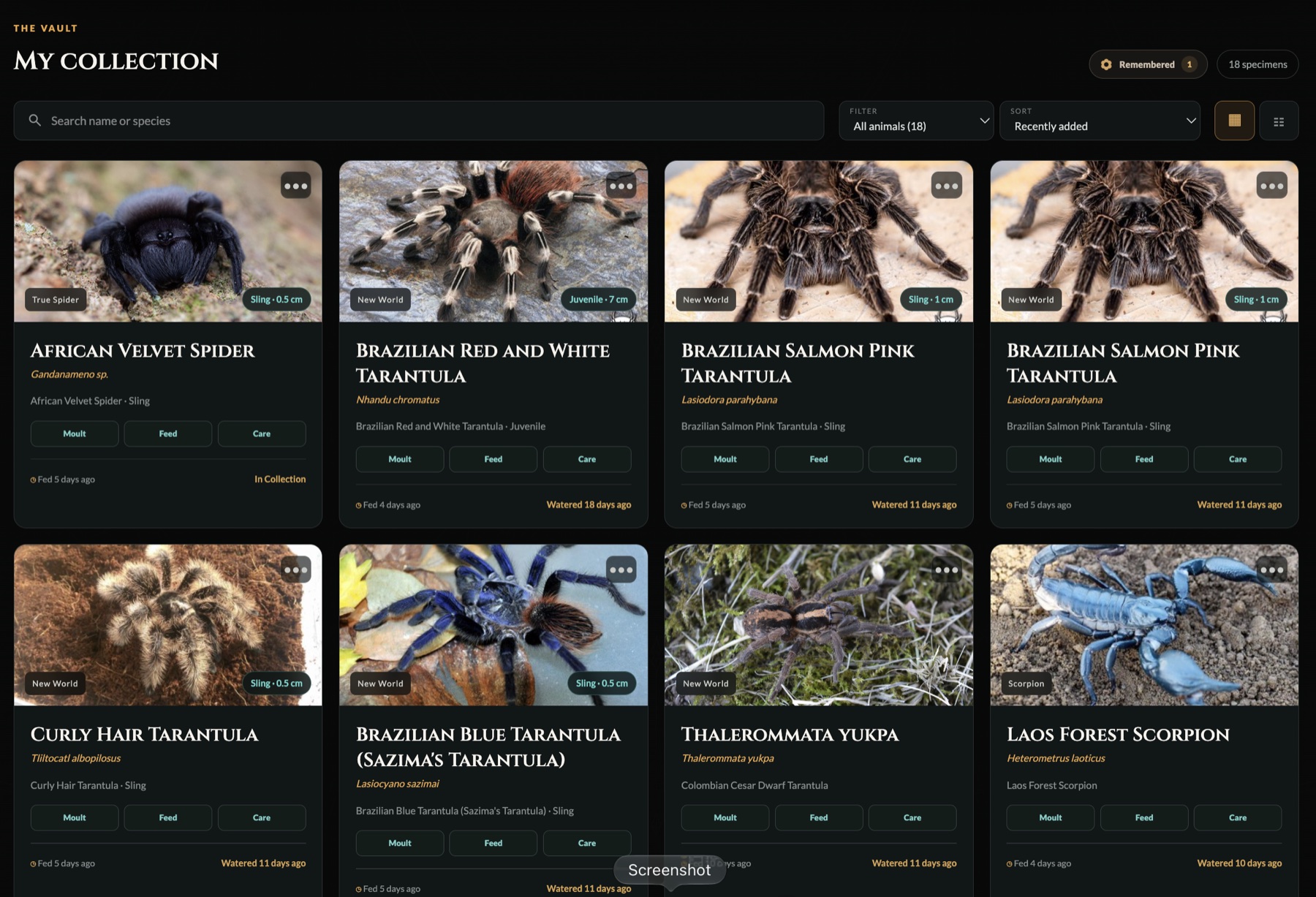Open Care for the Laos Forest Scorpion
Image resolution: width=1316 pixels, height=897 pixels.
coord(1238,817)
